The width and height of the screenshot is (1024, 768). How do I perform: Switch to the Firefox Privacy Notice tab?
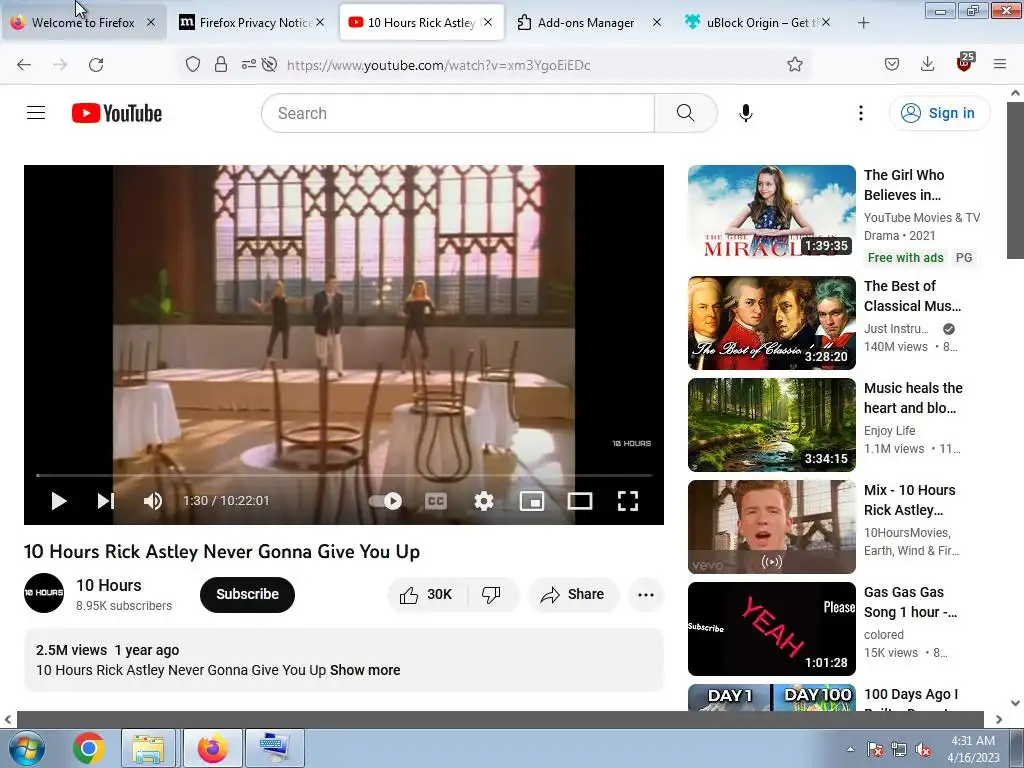pyautogui.click(x=252, y=22)
